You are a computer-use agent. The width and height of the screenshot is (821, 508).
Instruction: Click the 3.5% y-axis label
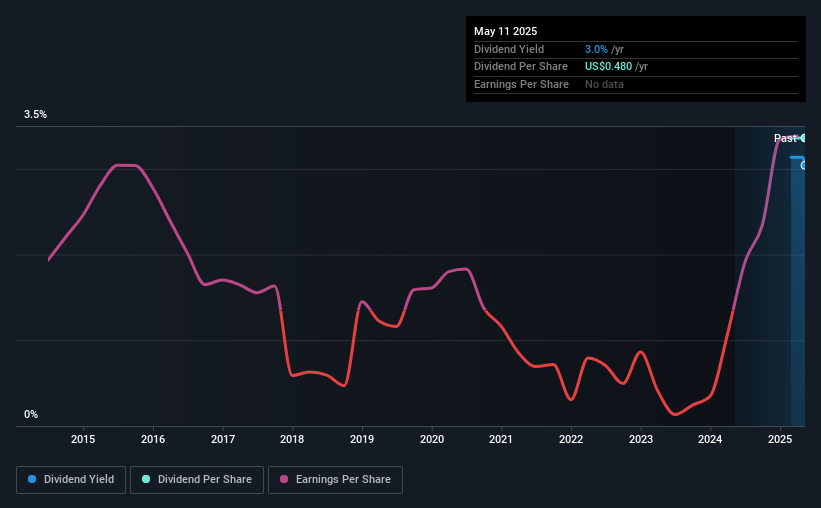click(36, 114)
